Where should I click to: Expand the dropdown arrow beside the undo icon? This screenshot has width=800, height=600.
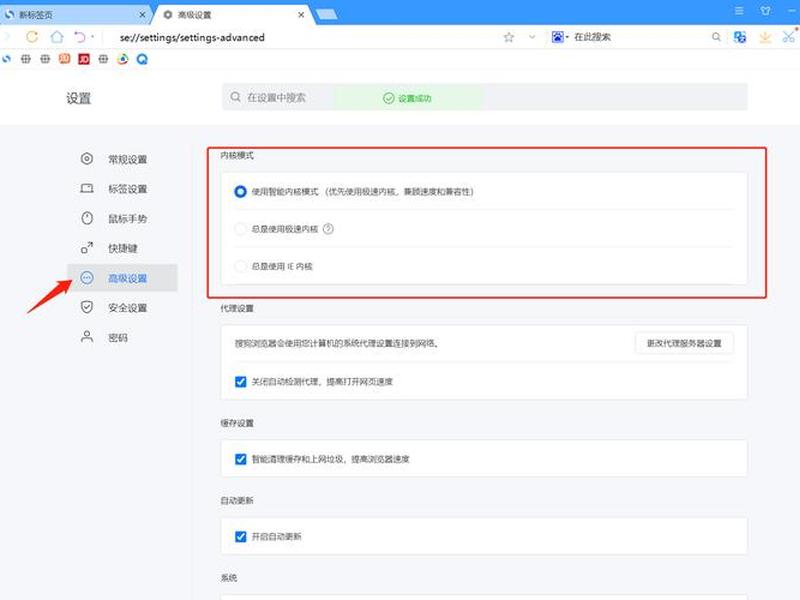point(92,37)
